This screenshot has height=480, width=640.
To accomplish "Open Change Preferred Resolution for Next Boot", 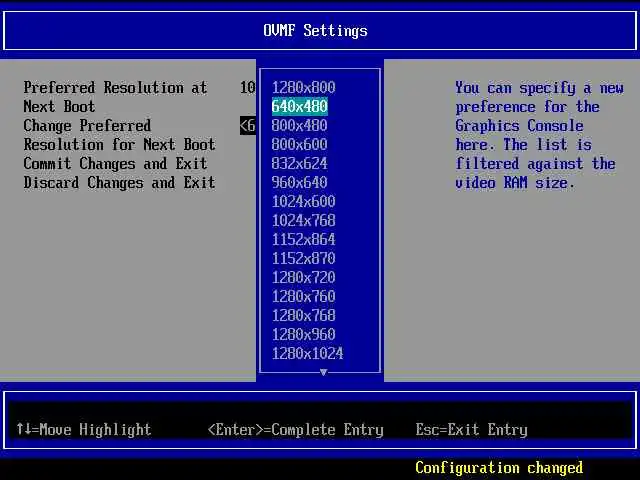I will point(119,135).
